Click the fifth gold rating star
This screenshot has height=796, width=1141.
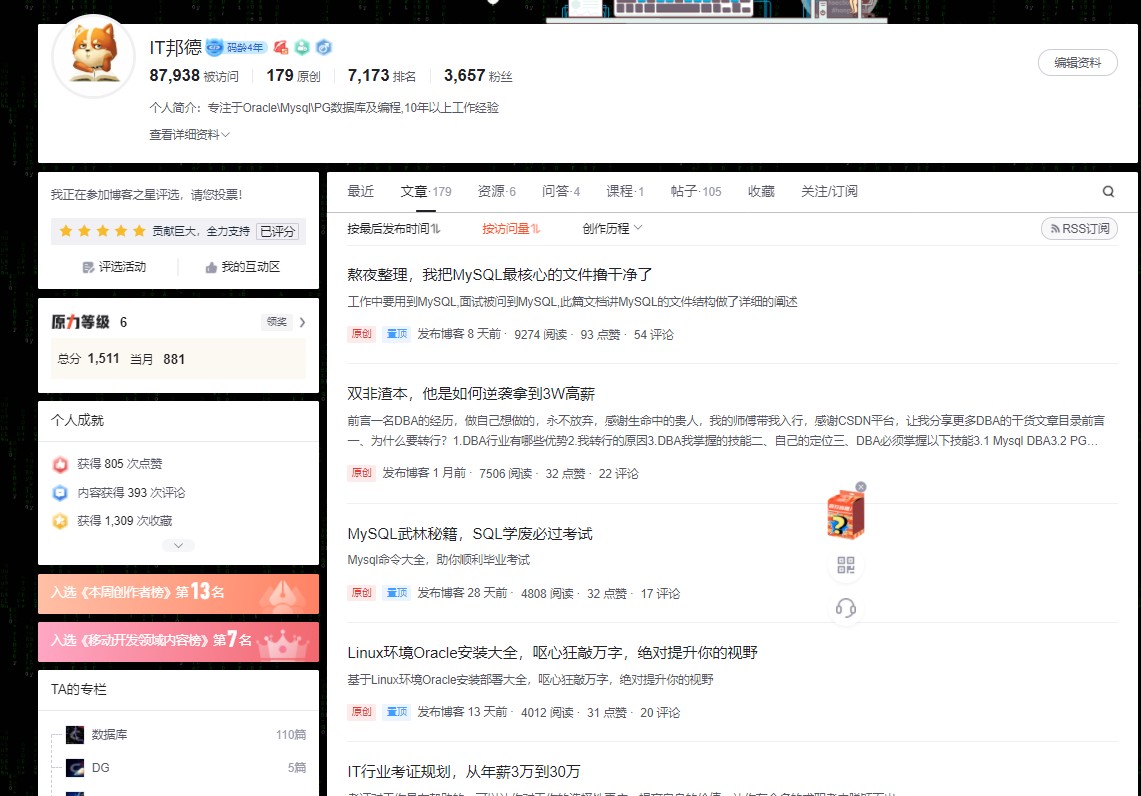tap(139, 231)
